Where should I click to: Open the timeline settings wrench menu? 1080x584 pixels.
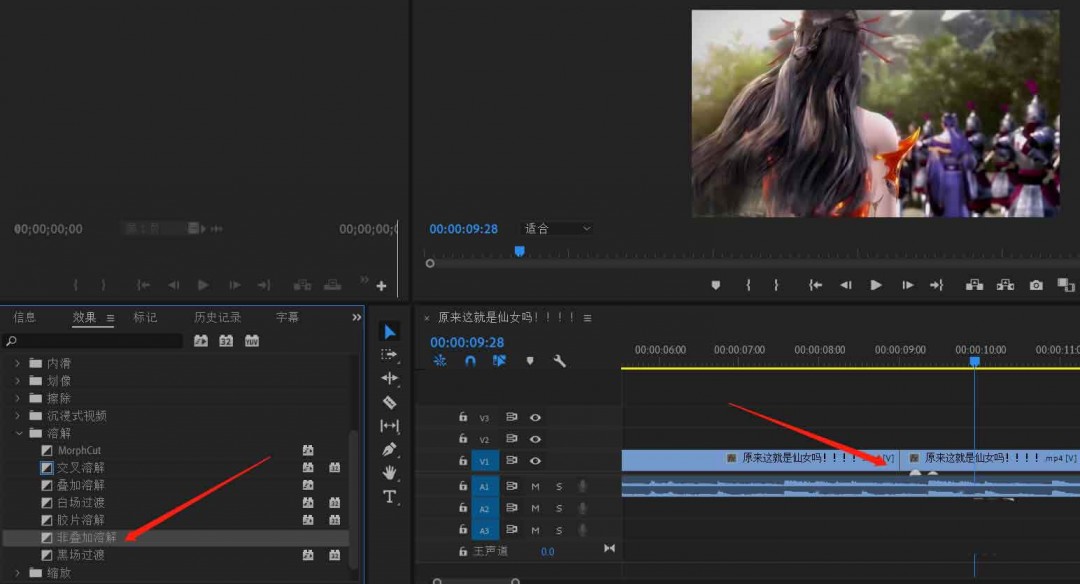[x=559, y=360]
